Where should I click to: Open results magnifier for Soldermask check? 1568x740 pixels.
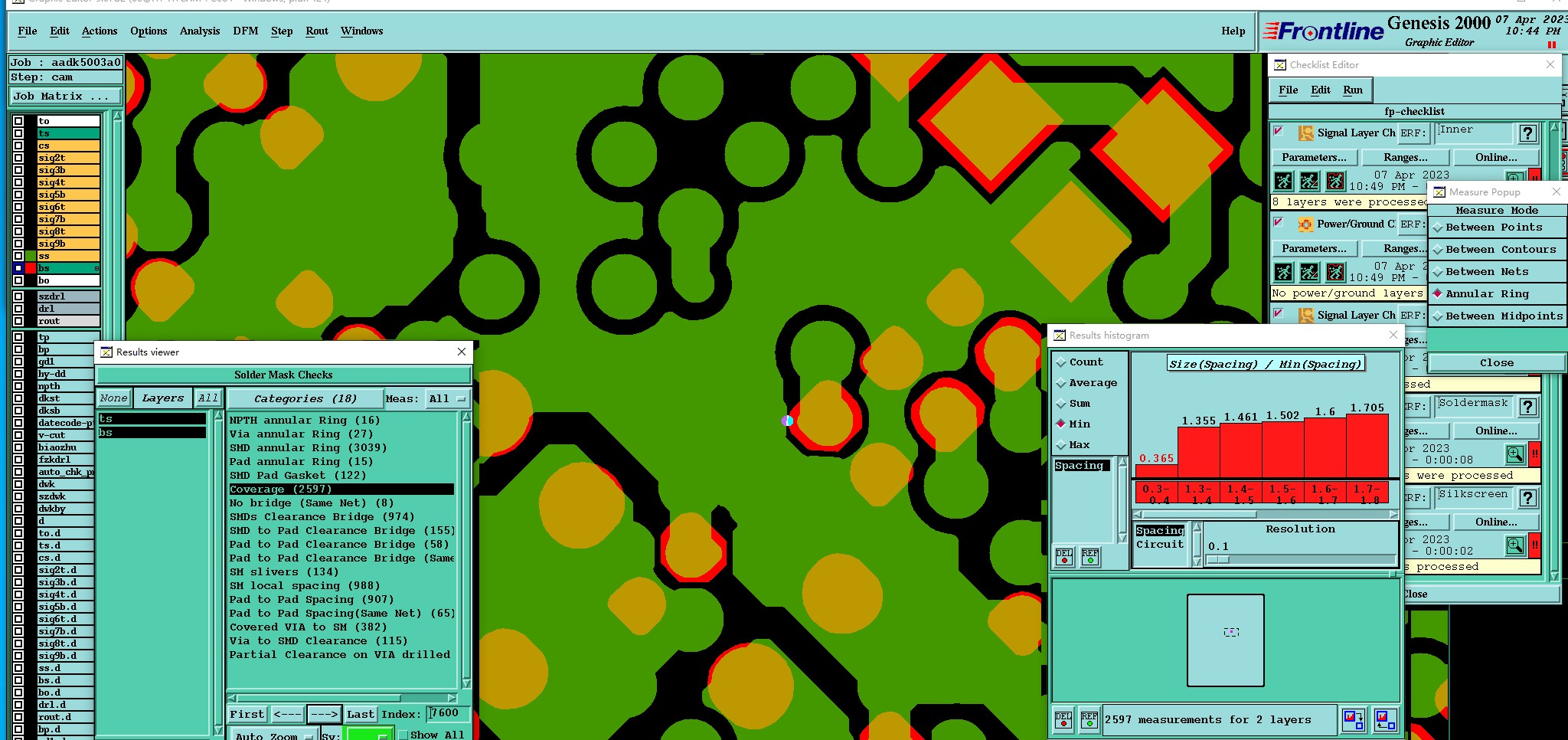click(x=1515, y=454)
